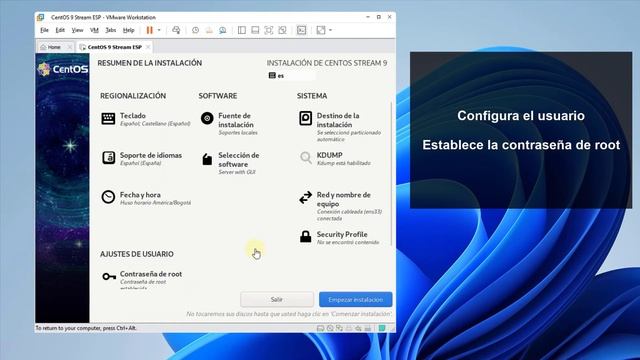Maximize the VMware Workstation window
Screen dimensions: 640x360
point(379,17)
